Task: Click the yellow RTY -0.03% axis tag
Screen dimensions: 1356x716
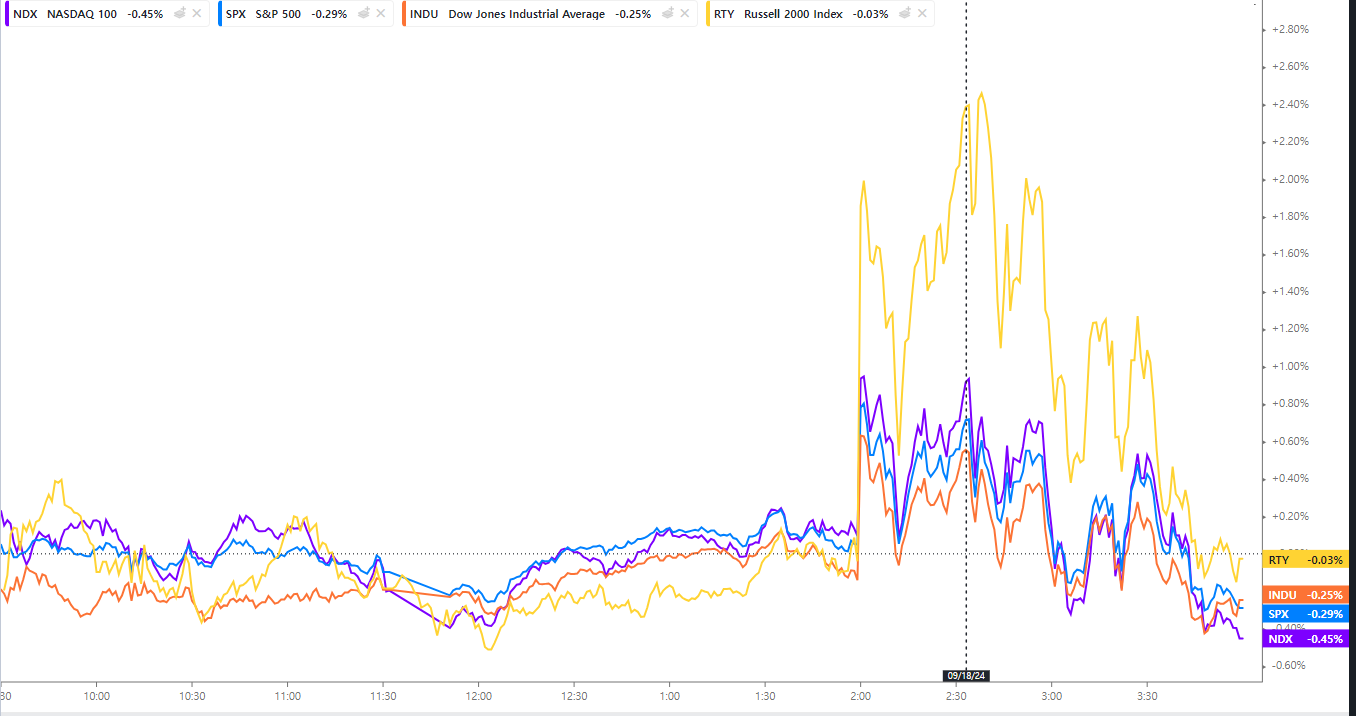Action: 1306,560
